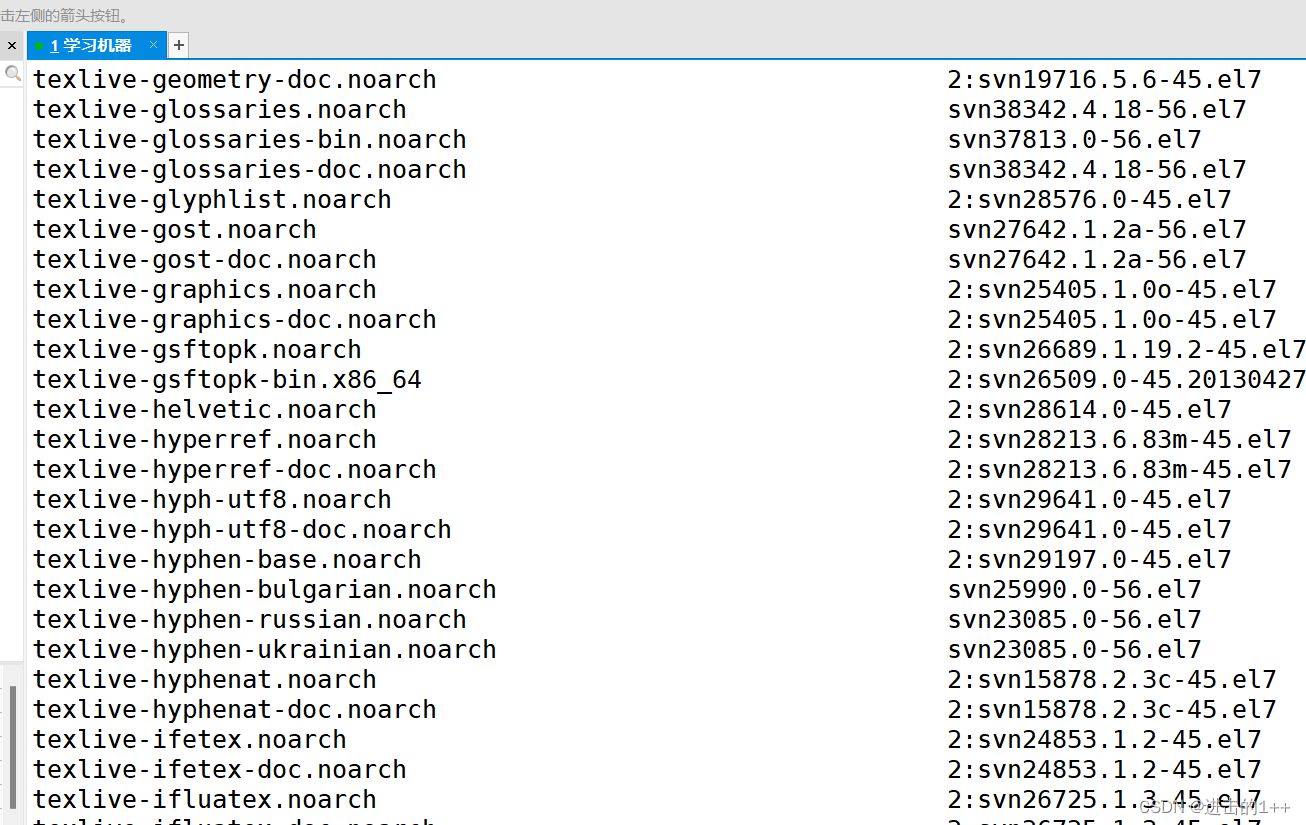1306x825 pixels.
Task: Click version 2:svn26689.1.19.2-45.el7
Action: [x=1127, y=350]
